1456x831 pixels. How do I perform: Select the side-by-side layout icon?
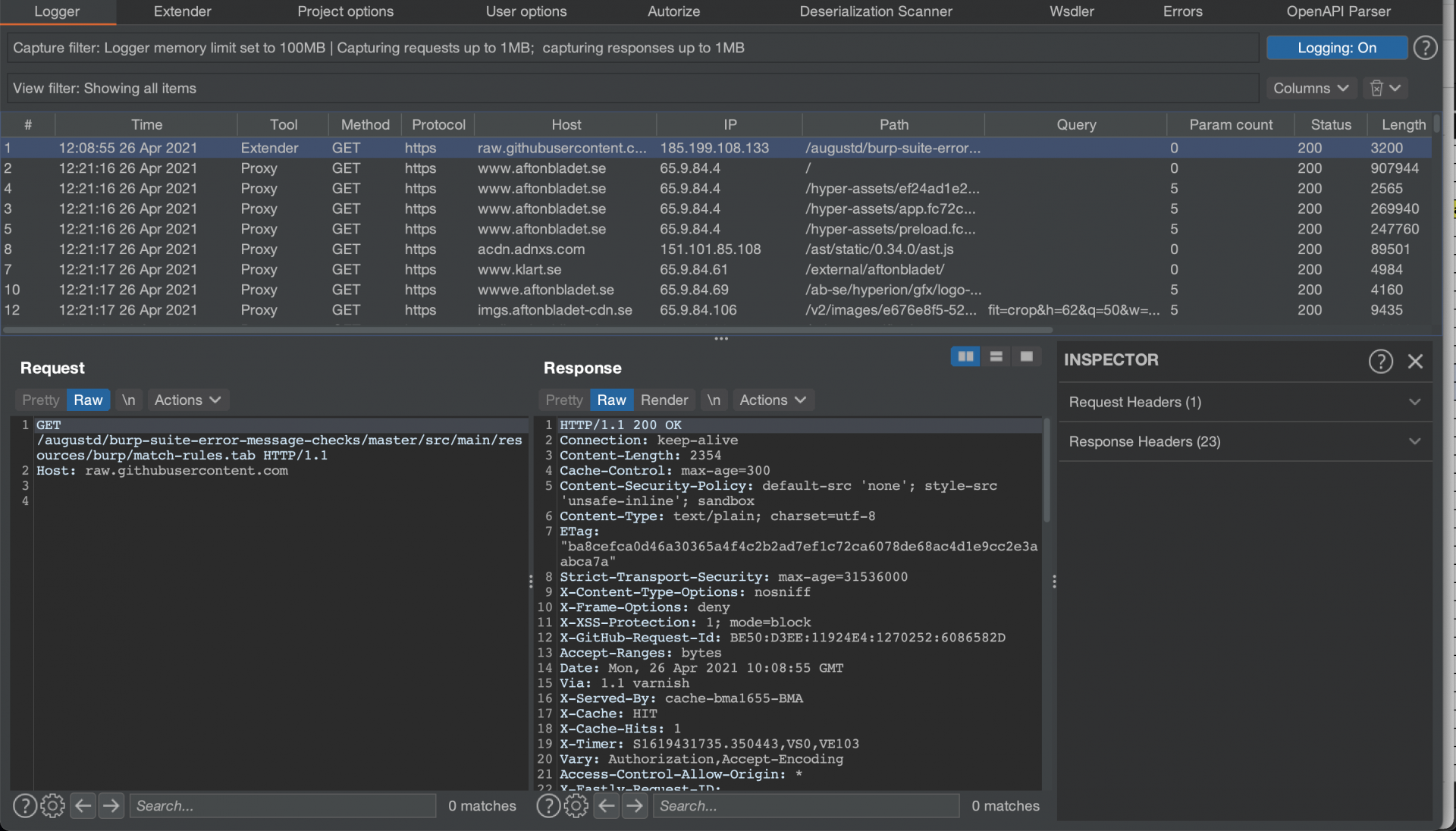(965, 356)
